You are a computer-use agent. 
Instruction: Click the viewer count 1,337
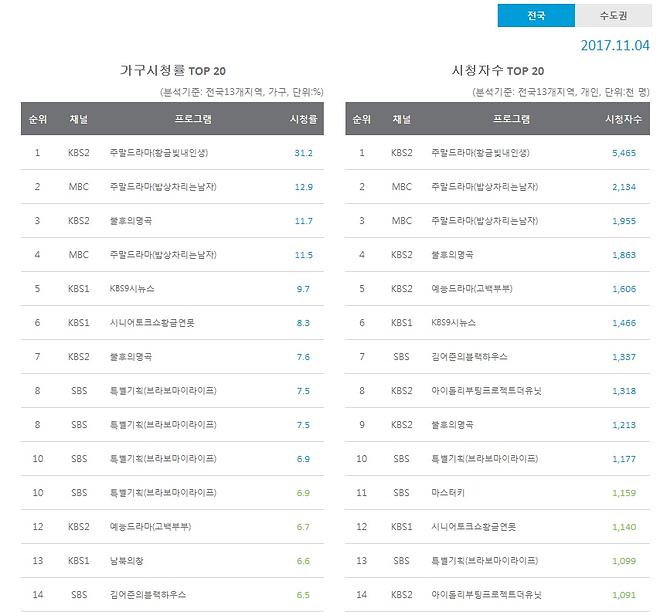coord(624,357)
